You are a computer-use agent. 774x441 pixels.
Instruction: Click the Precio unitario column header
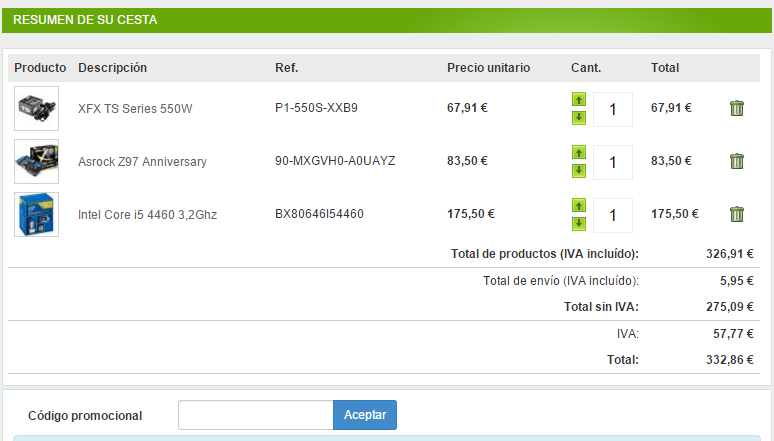(x=488, y=68)
